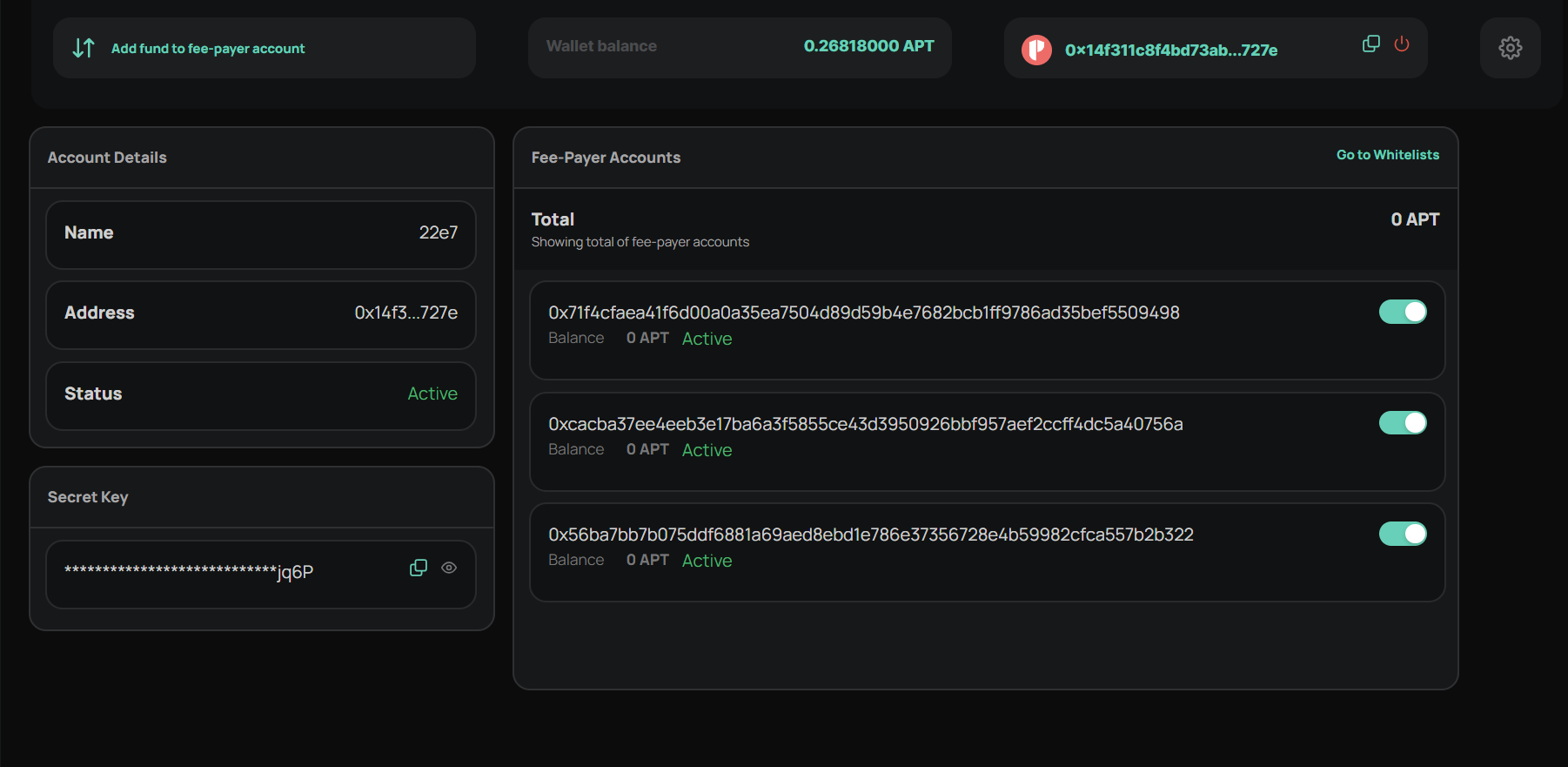Go to Whitelists link

pos(1387,155)
